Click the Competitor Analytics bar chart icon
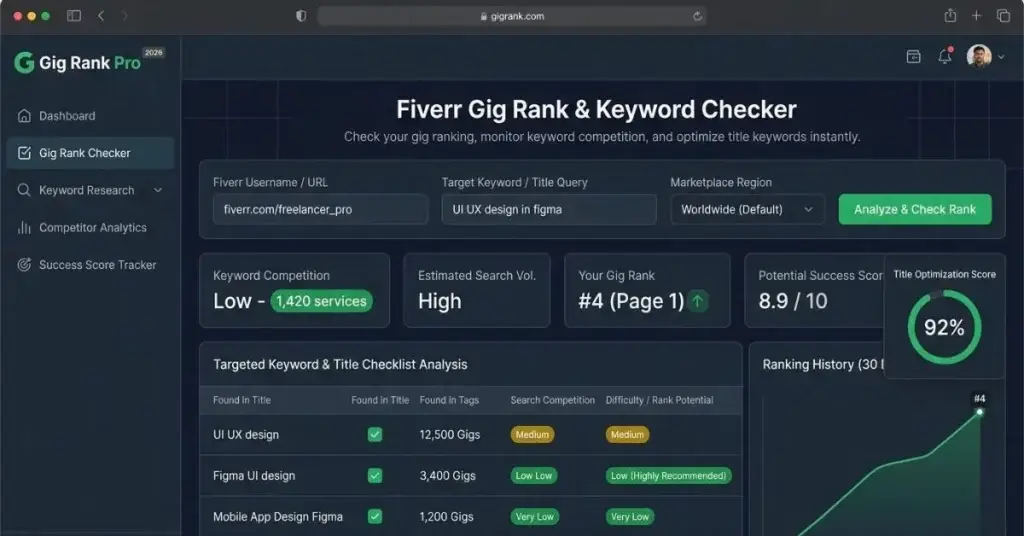The image size is (1024, 536). (x=24, y=227)
